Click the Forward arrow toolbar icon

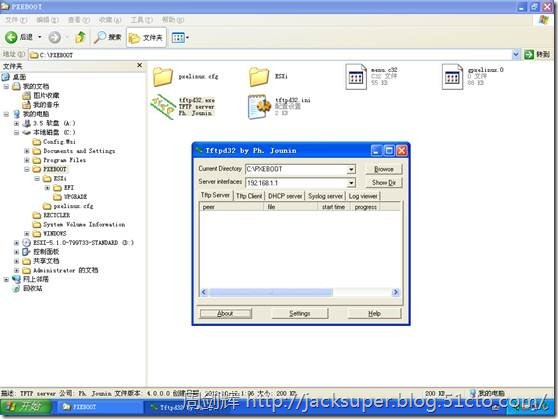pos(54,37)
